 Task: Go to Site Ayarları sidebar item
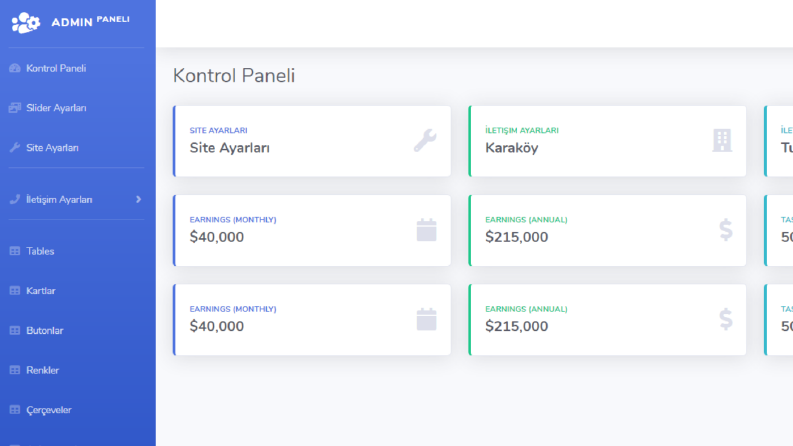[52, 148]
